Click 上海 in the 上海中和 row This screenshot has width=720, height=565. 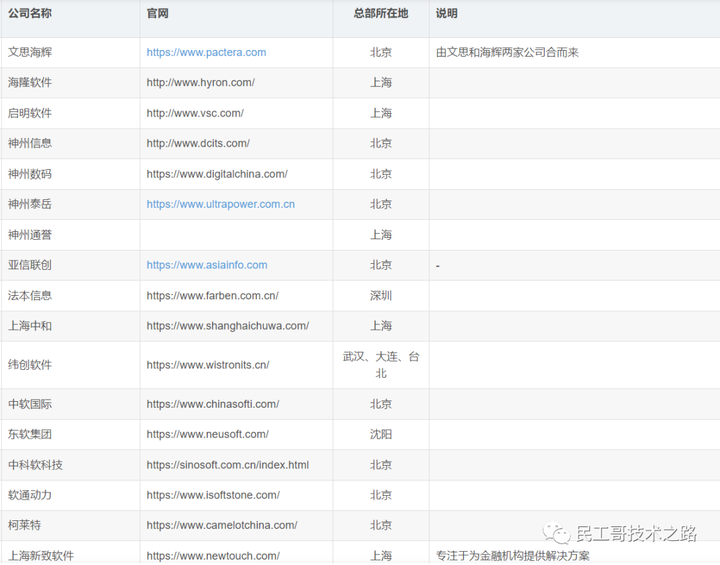click(381, 326)
